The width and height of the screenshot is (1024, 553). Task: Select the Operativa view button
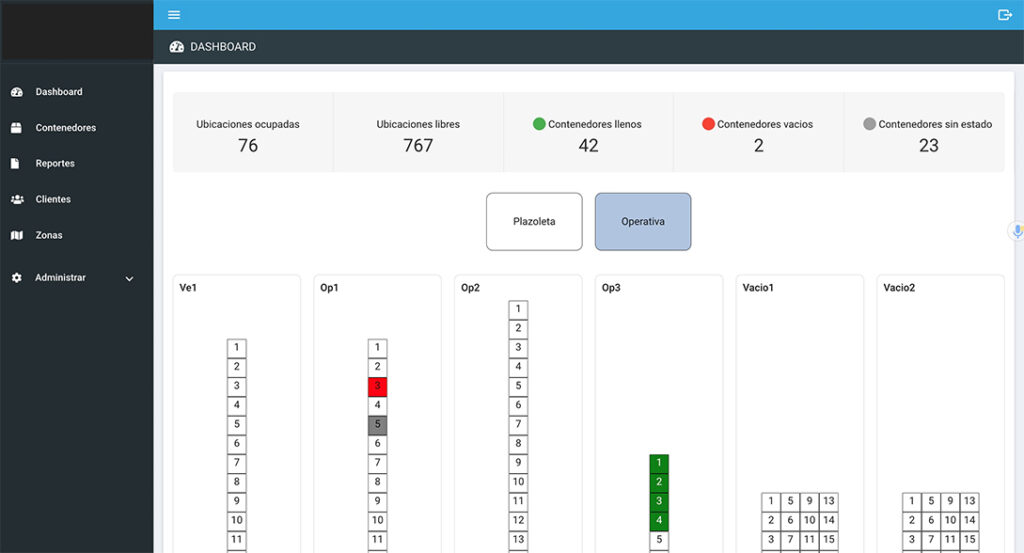coord(642,221)
